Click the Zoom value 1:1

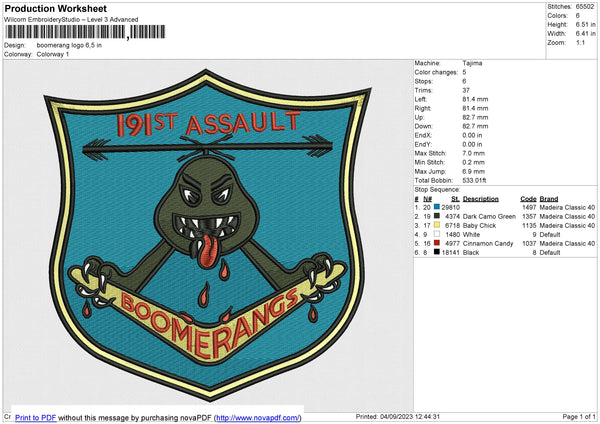pyautogui.click(x=580, y=42)
